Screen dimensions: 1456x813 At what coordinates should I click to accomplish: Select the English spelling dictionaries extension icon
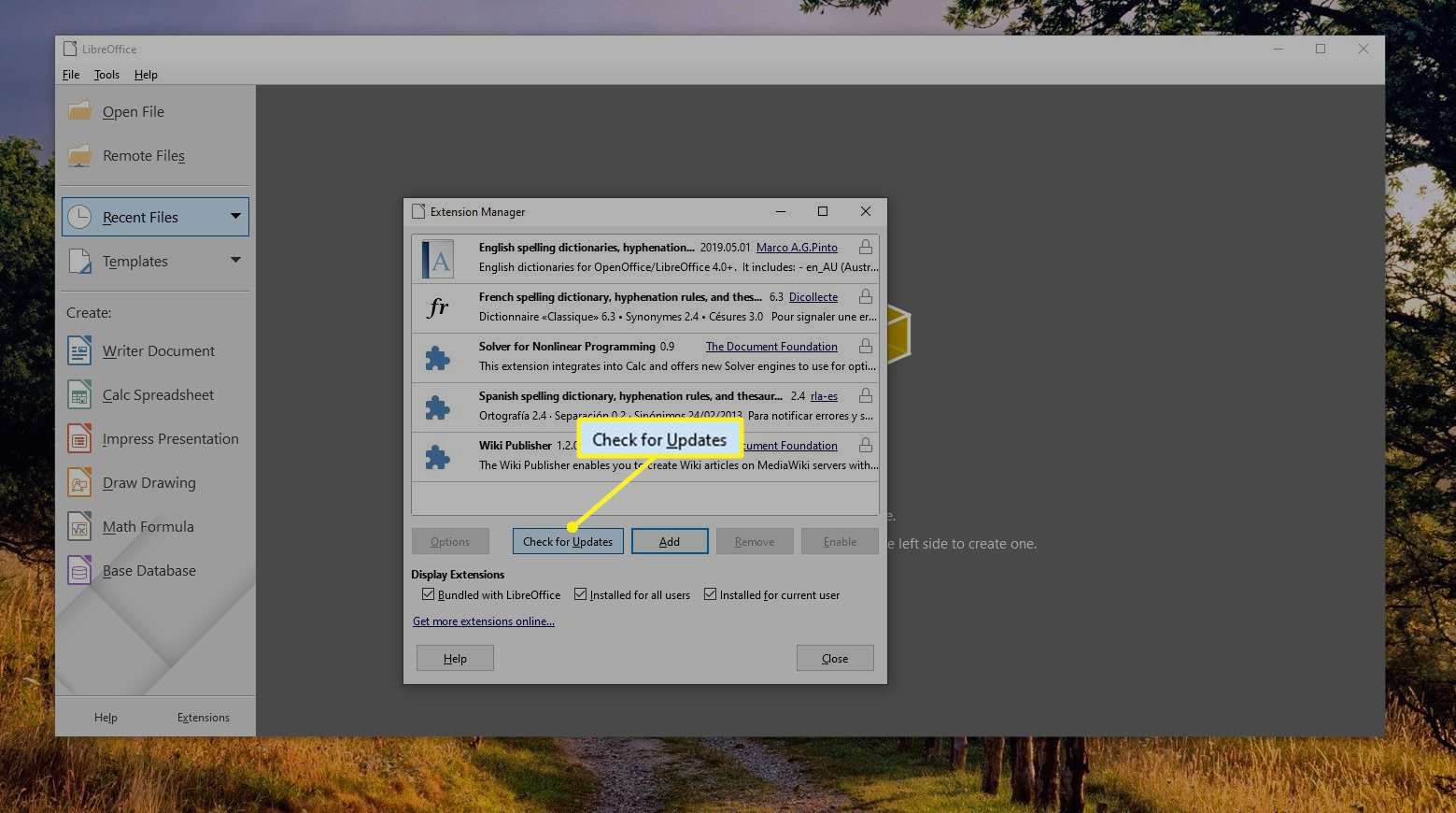437,259
